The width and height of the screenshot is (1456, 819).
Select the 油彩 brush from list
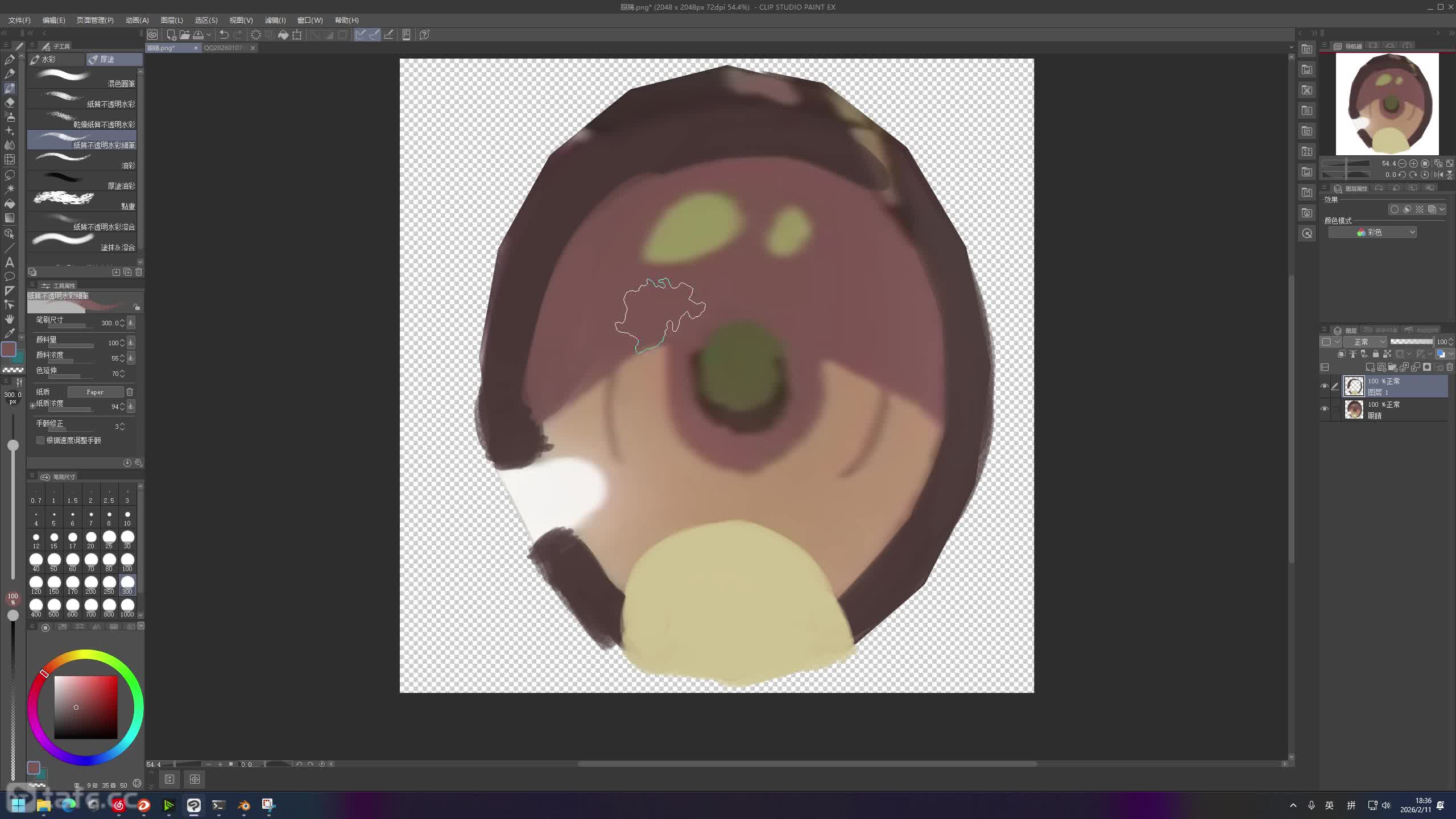pos(82,160)
